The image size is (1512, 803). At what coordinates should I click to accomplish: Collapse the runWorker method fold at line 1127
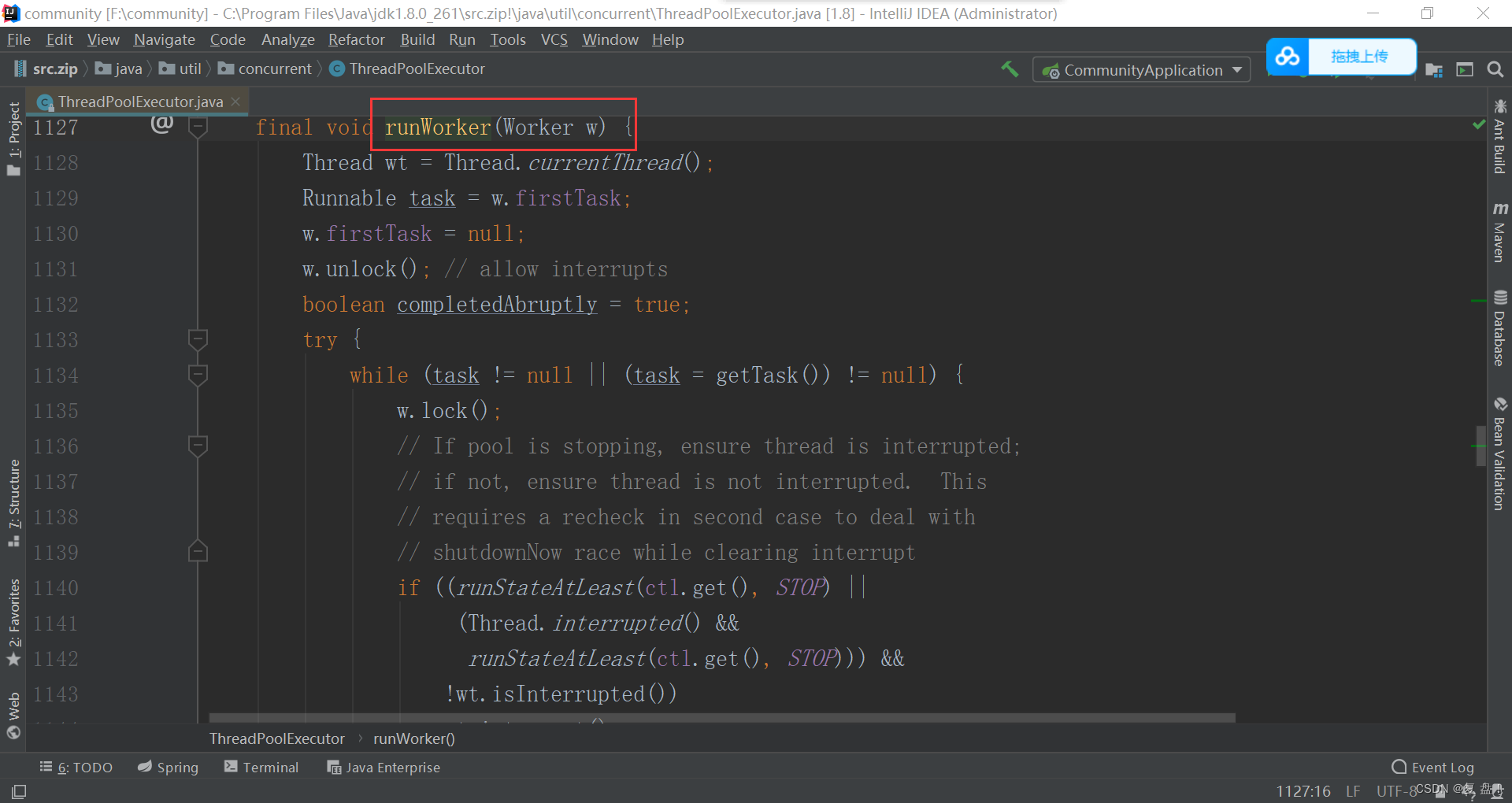tap(198, 127)
